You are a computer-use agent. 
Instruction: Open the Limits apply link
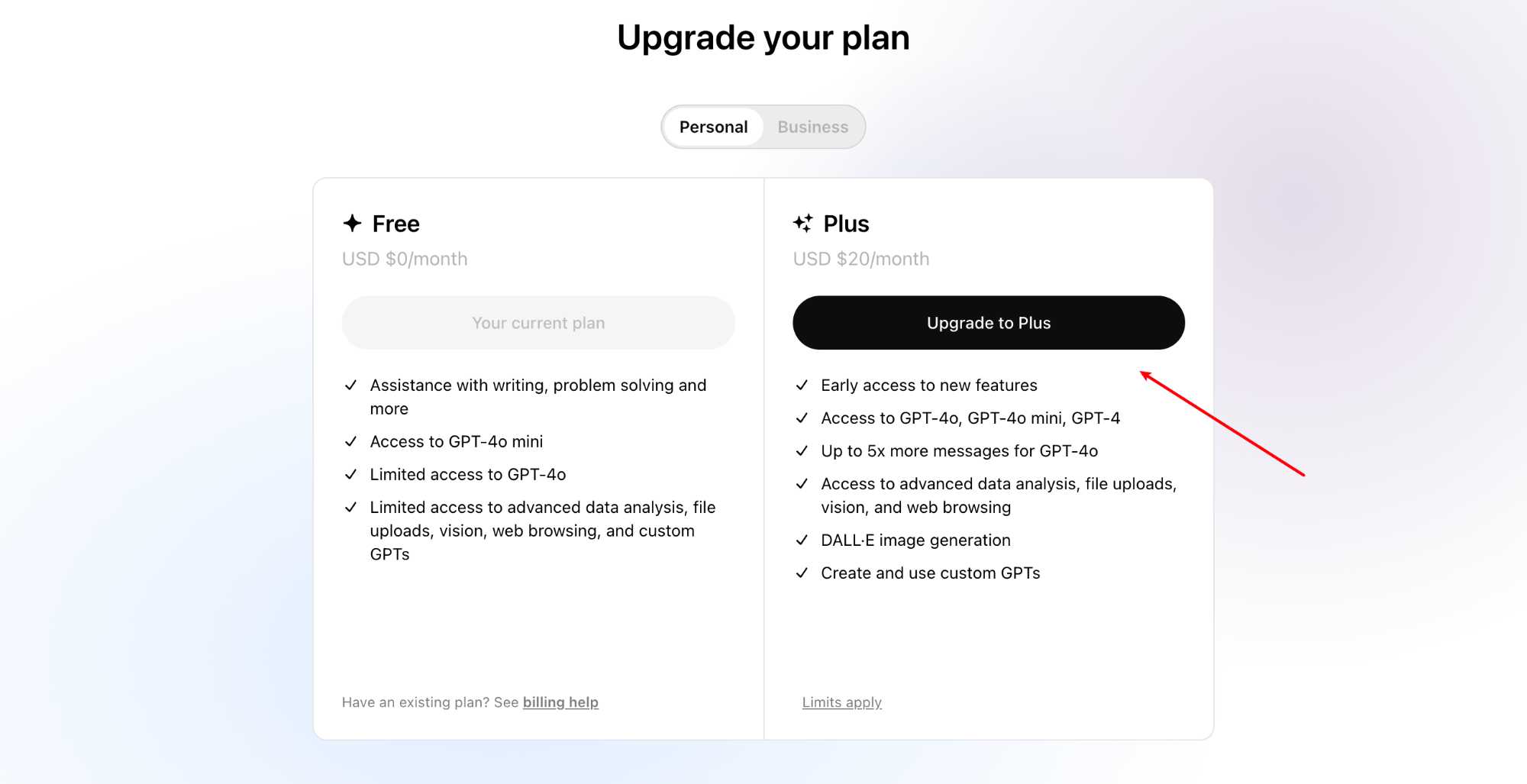(x=841, y=702)
